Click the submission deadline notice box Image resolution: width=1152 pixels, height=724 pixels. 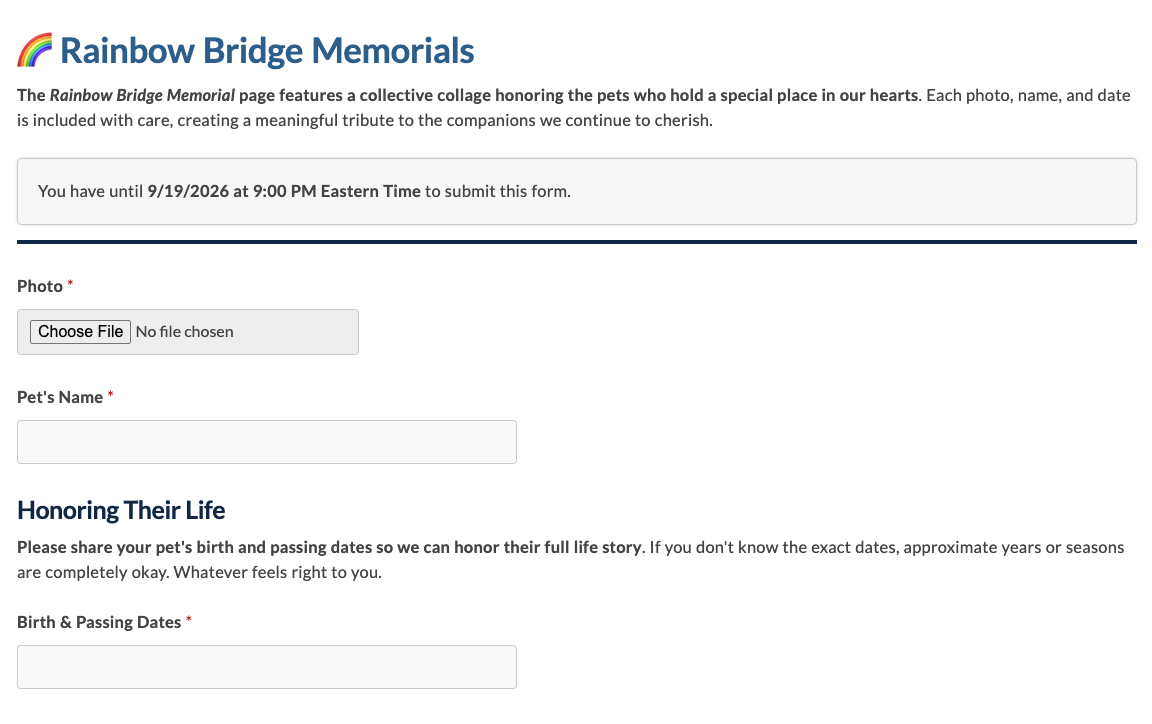(x=577, y=191)
